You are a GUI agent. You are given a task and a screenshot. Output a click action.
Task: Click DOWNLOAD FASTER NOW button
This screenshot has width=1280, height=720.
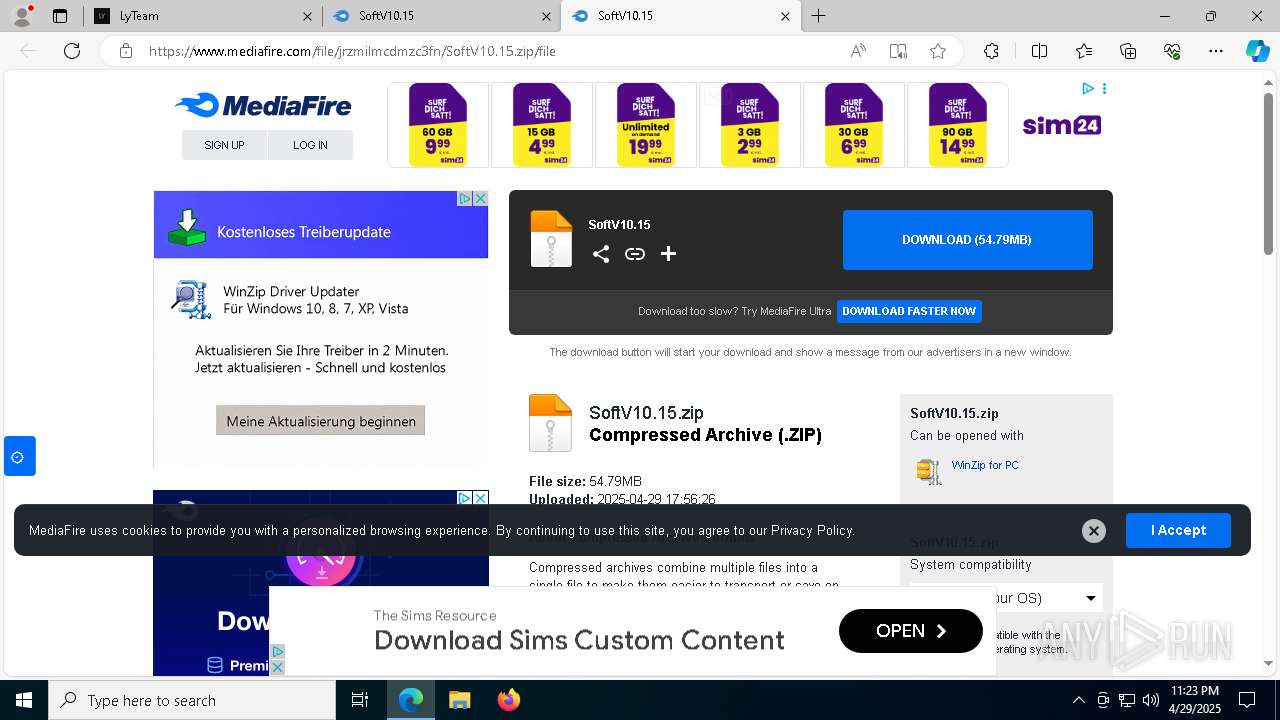tap(909, 311)
